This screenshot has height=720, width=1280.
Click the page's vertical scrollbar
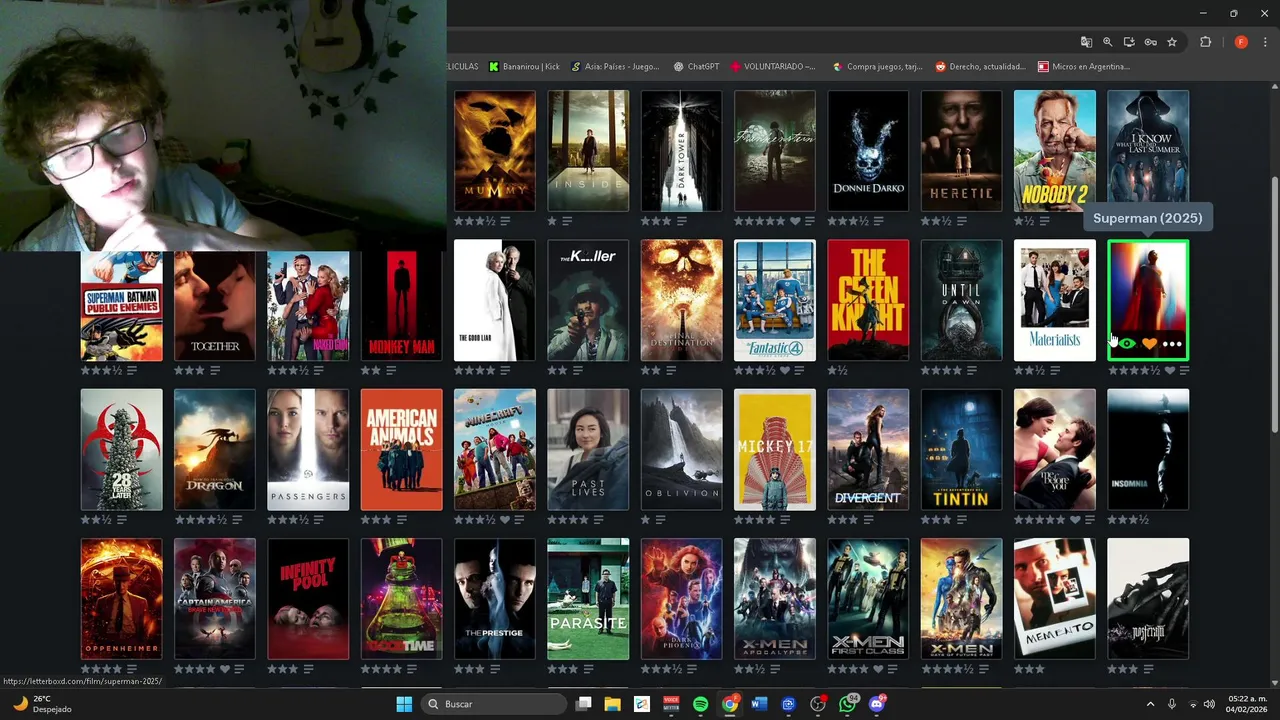[x=1273, y=305]
